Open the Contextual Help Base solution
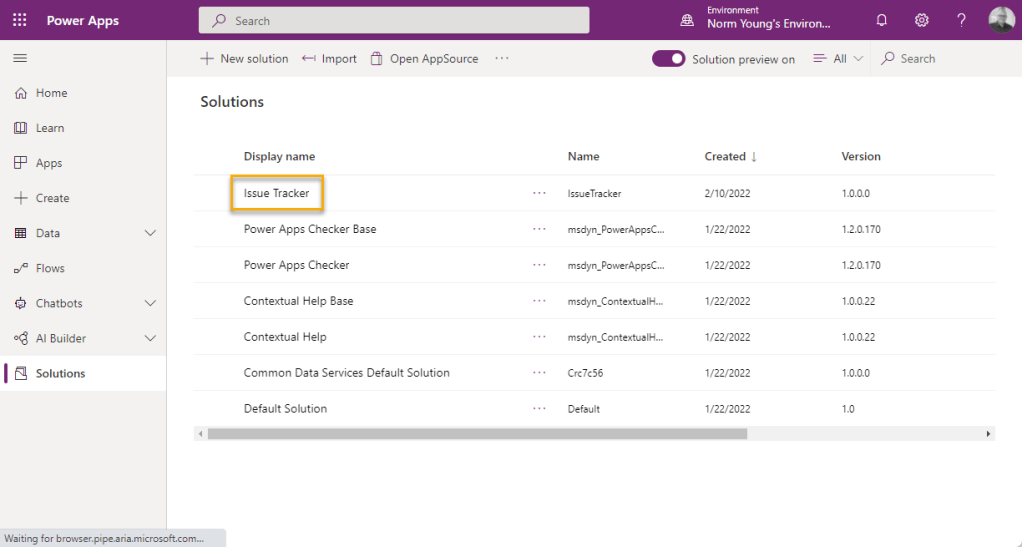Screen dimensions: 1022x547 [299, 301]
